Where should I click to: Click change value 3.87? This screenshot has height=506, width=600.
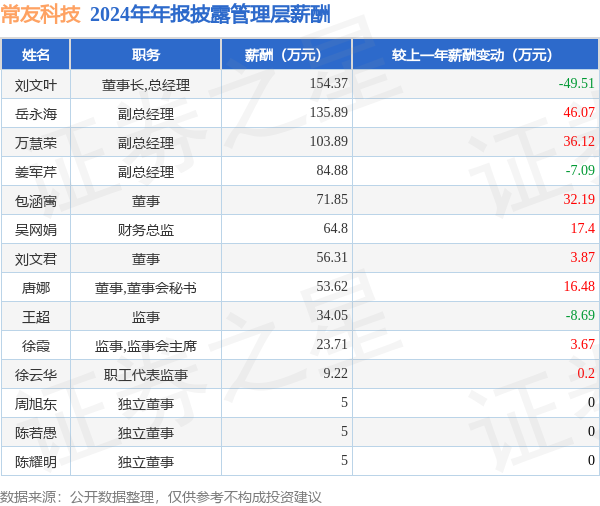point(582,257)
